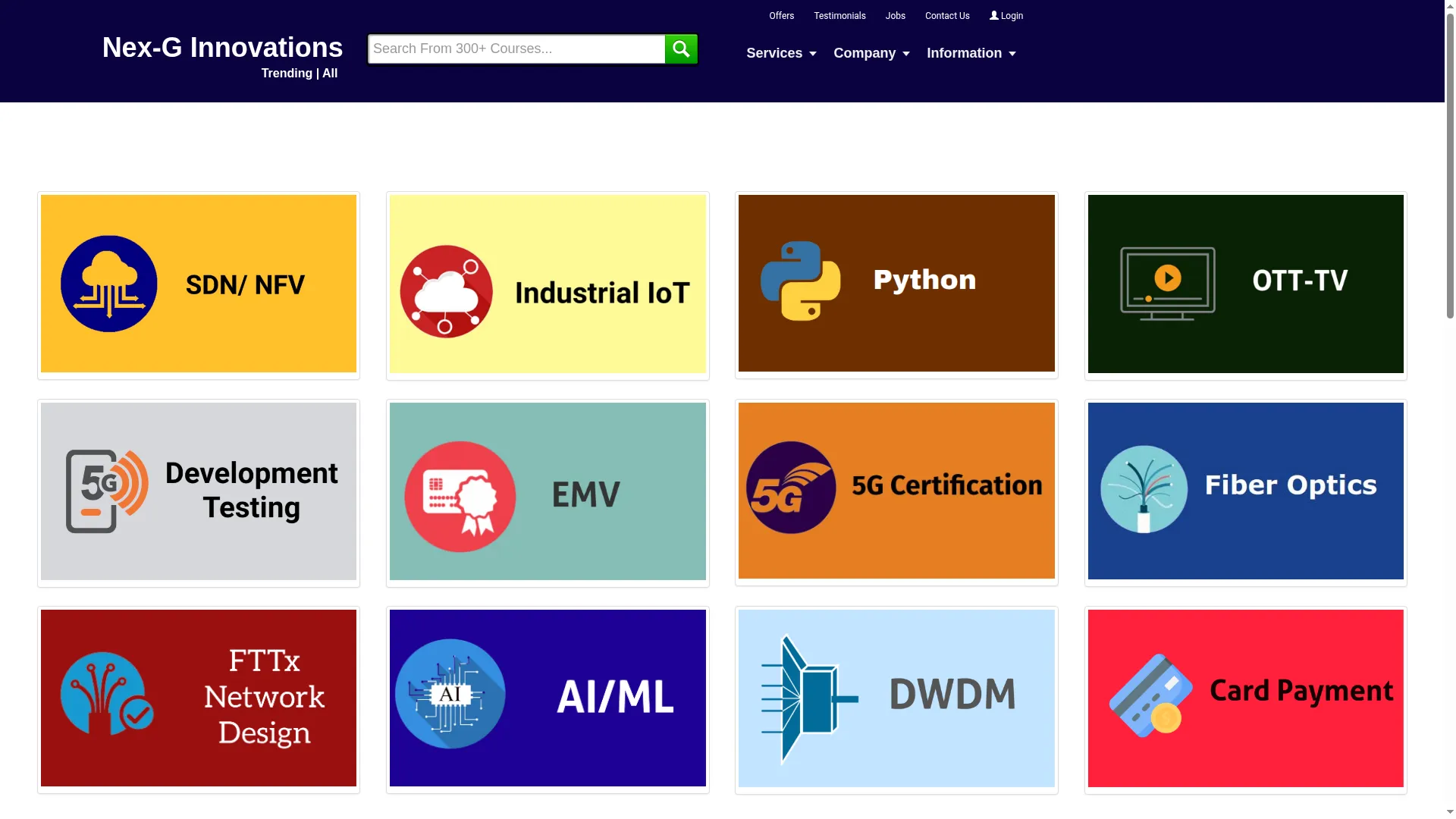Open the Fiber Optics course card

point(1246,491)
